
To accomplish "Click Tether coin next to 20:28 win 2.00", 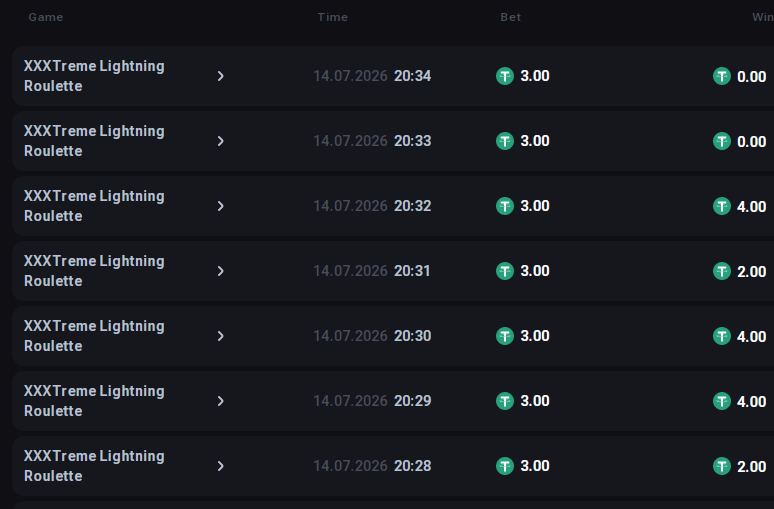I will (x=721, y=466).
